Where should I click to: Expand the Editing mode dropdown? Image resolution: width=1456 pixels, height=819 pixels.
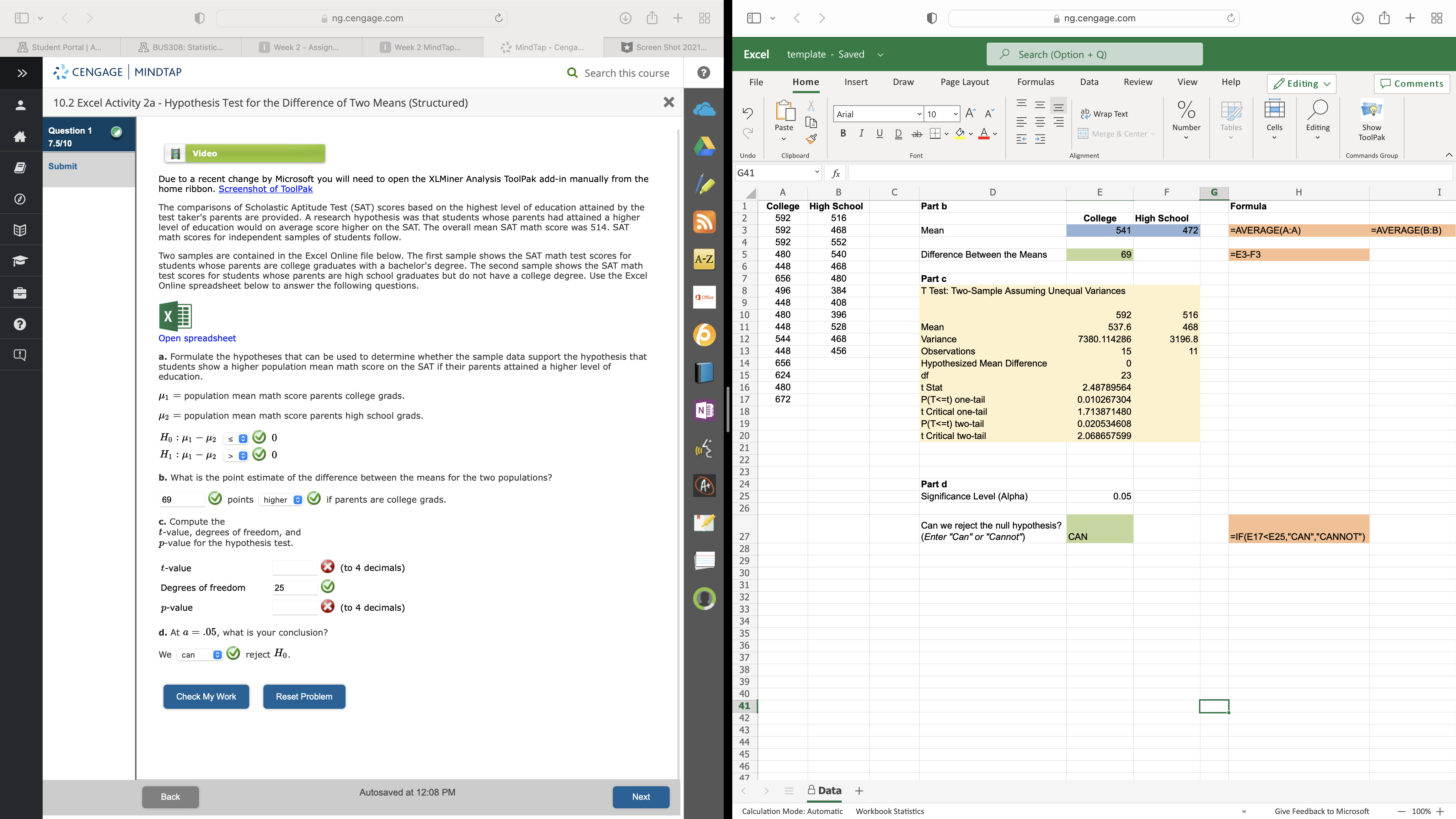[x=1302, y=84]
